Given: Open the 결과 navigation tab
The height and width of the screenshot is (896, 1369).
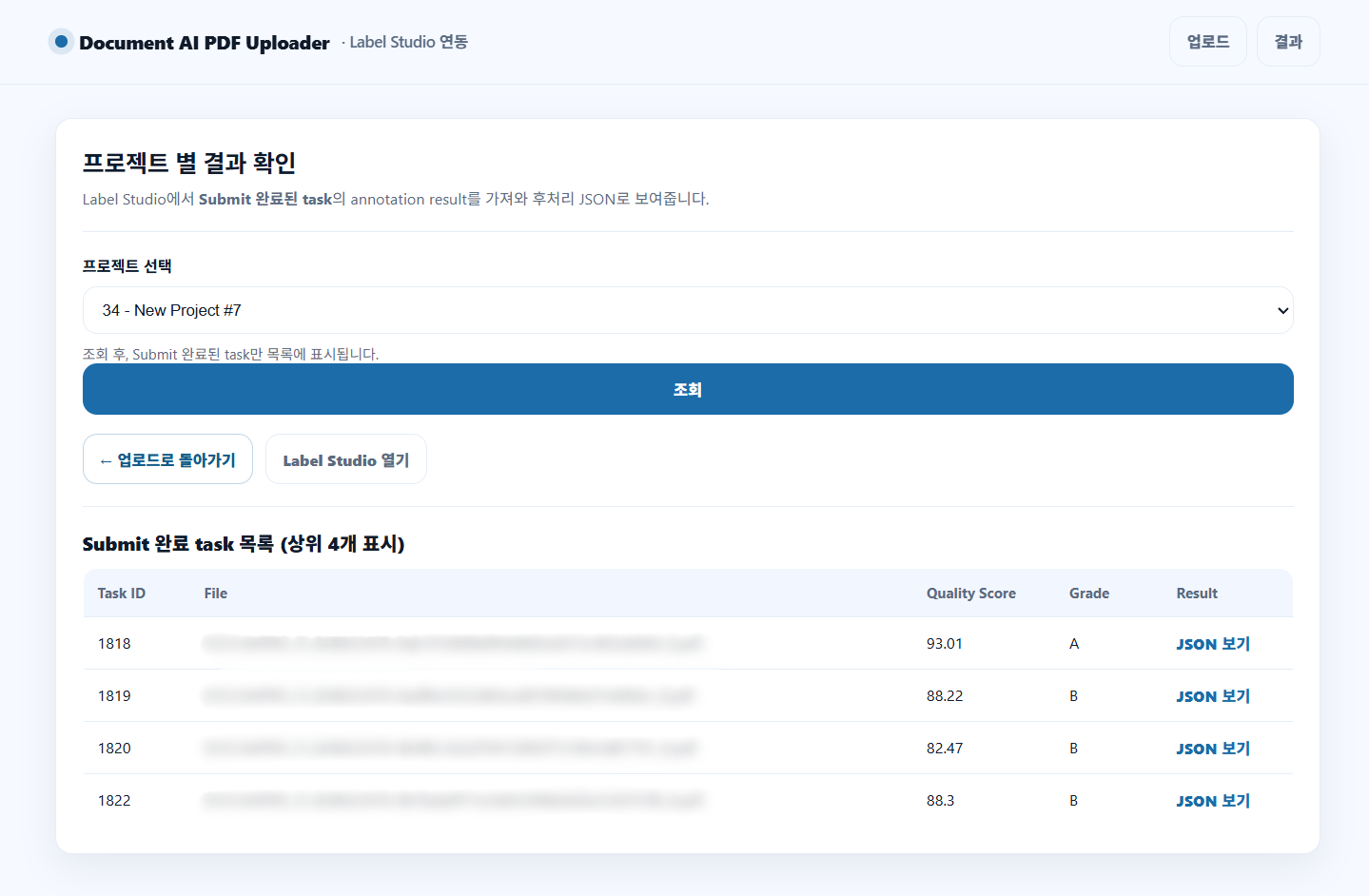Looking at the screenshot, I should [x=1287, y=42].
